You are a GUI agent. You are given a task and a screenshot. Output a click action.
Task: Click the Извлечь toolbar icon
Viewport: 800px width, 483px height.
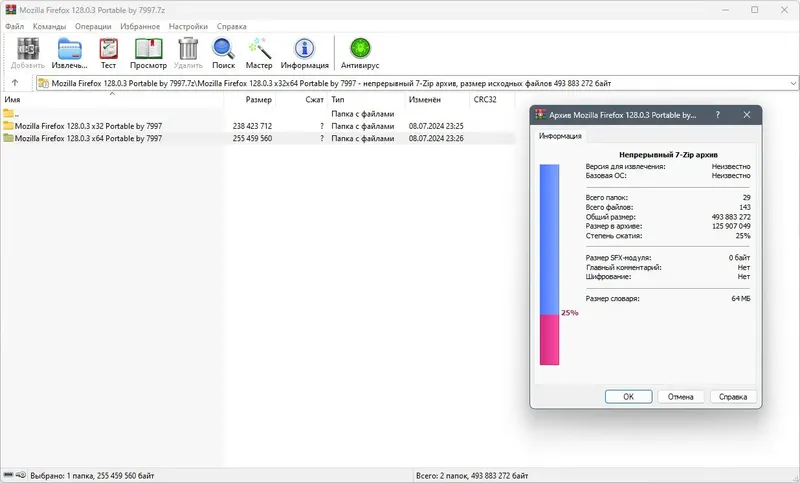pyautogui.click(x=69, y=49)
